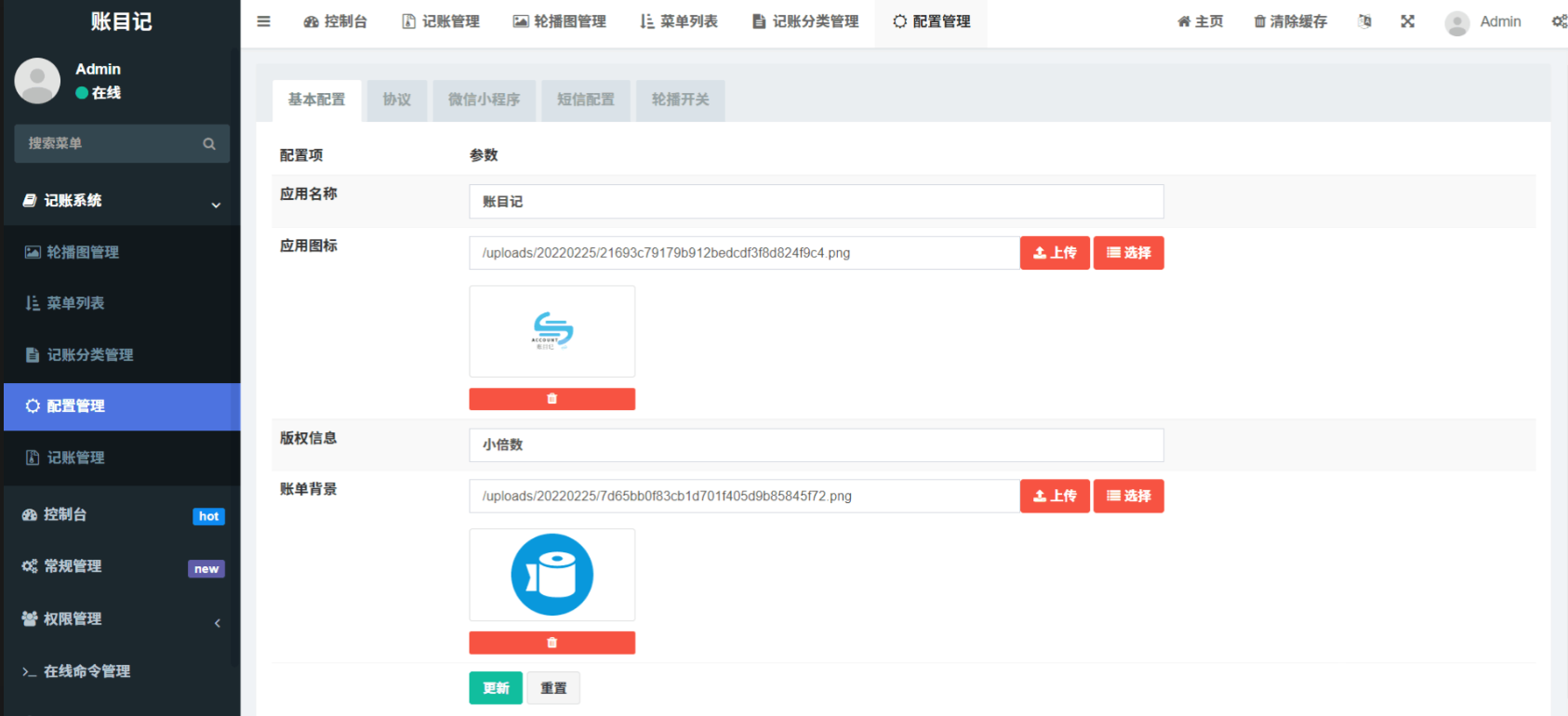This screenshot has width=1568, height=716.
Task: Click 清除缓存 trash link in top bar
Action: [x=1290, y=21]
